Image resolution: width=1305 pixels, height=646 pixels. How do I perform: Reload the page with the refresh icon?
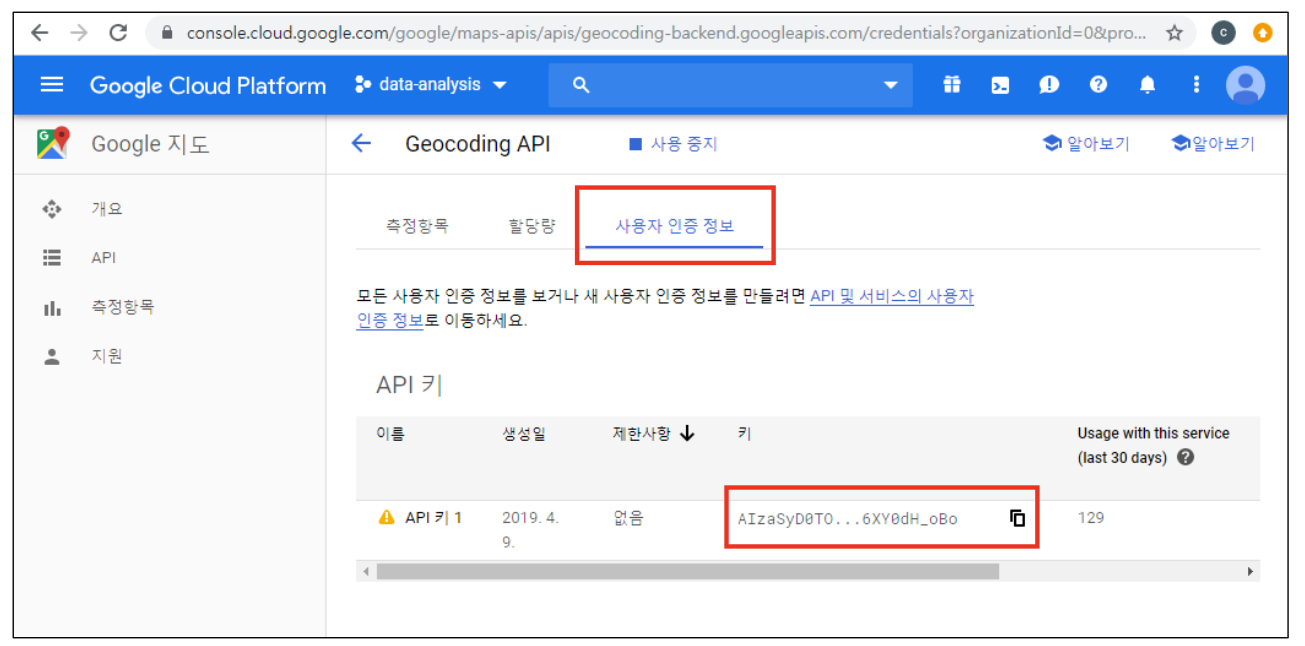click(118, 33)
